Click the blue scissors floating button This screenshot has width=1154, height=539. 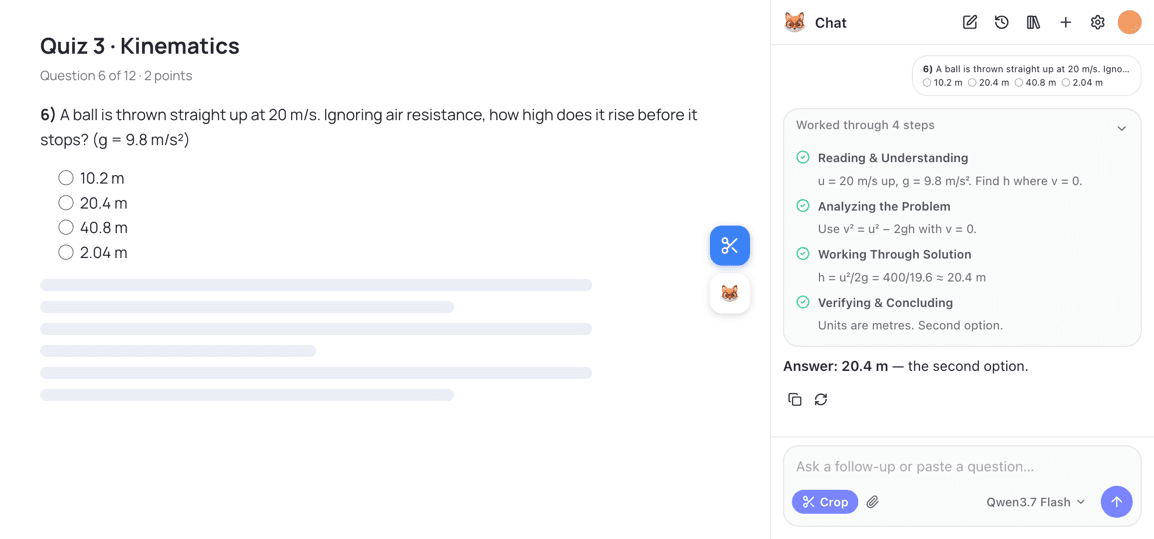point(729,246)
